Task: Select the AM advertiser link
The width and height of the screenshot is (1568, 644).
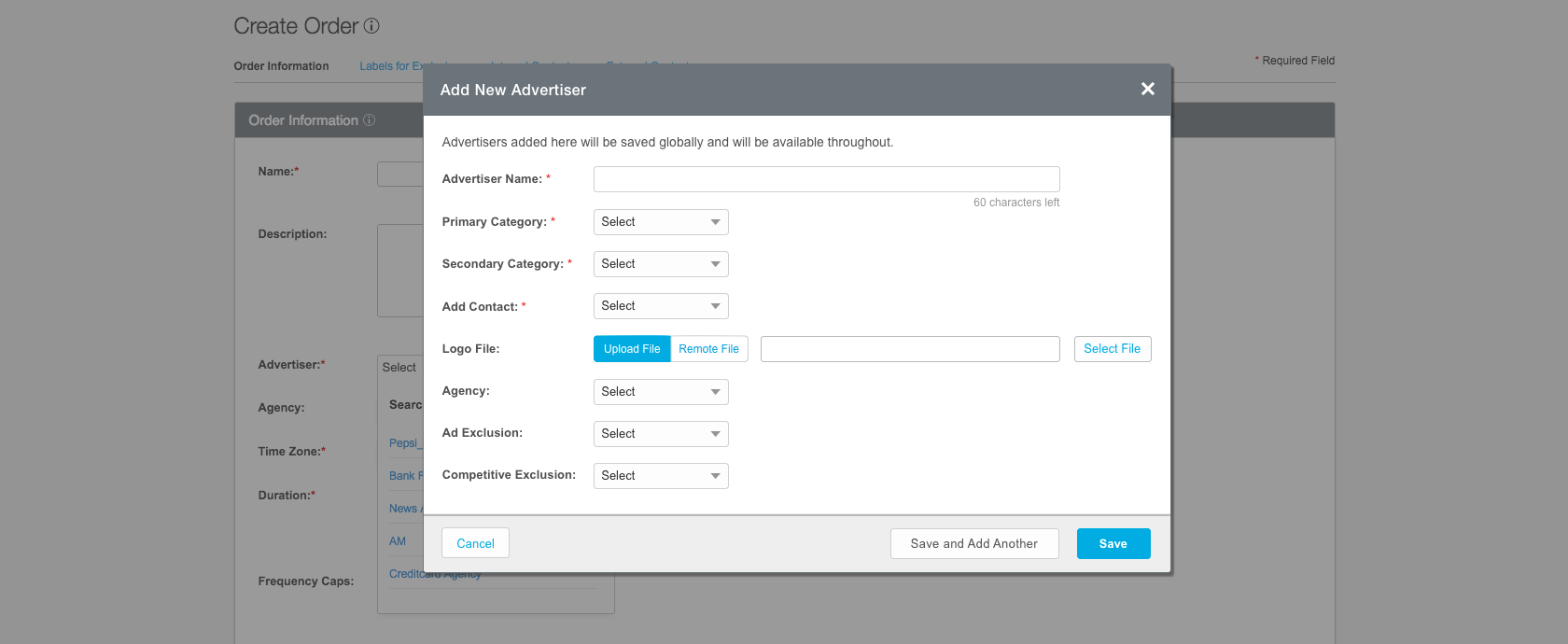Action: point(398,541)
